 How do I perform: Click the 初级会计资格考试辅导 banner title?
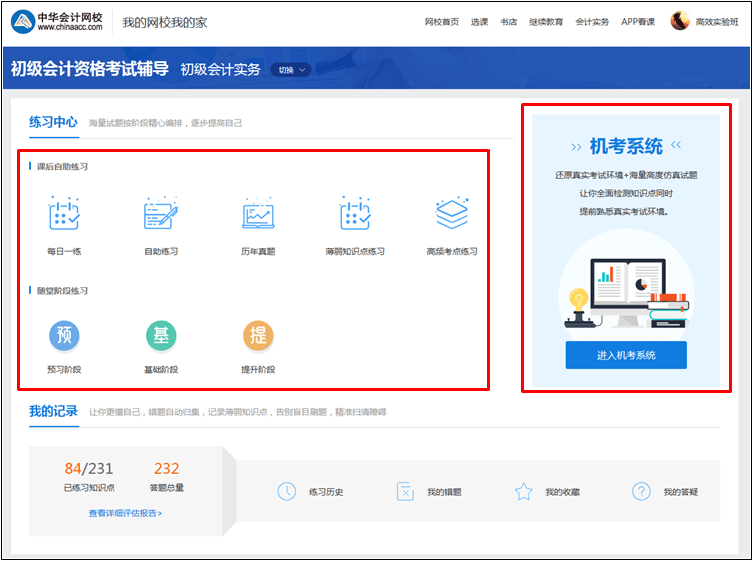pos(89,69)
